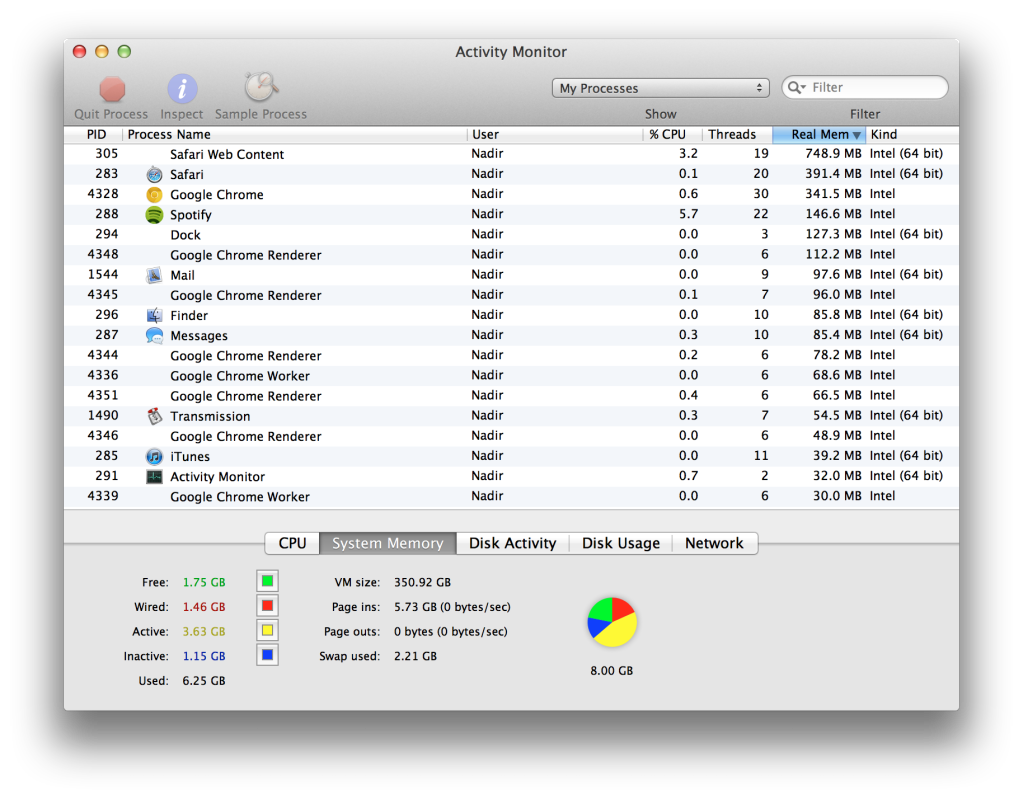Click the 3.63 GB Active value
This screenshot has height=799, width=1023.
[x=204, y=632]
